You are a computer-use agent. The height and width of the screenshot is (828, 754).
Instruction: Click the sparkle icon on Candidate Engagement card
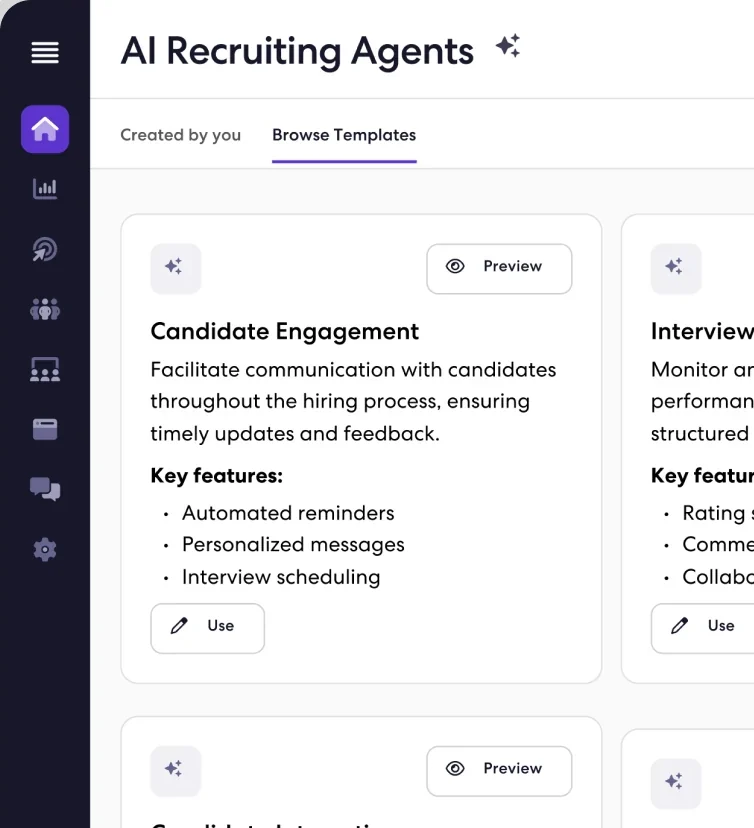pos(176,269)
